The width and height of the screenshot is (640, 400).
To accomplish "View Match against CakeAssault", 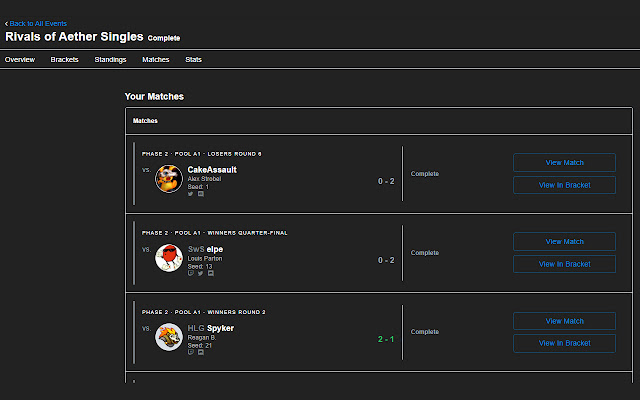I will 564,162.
